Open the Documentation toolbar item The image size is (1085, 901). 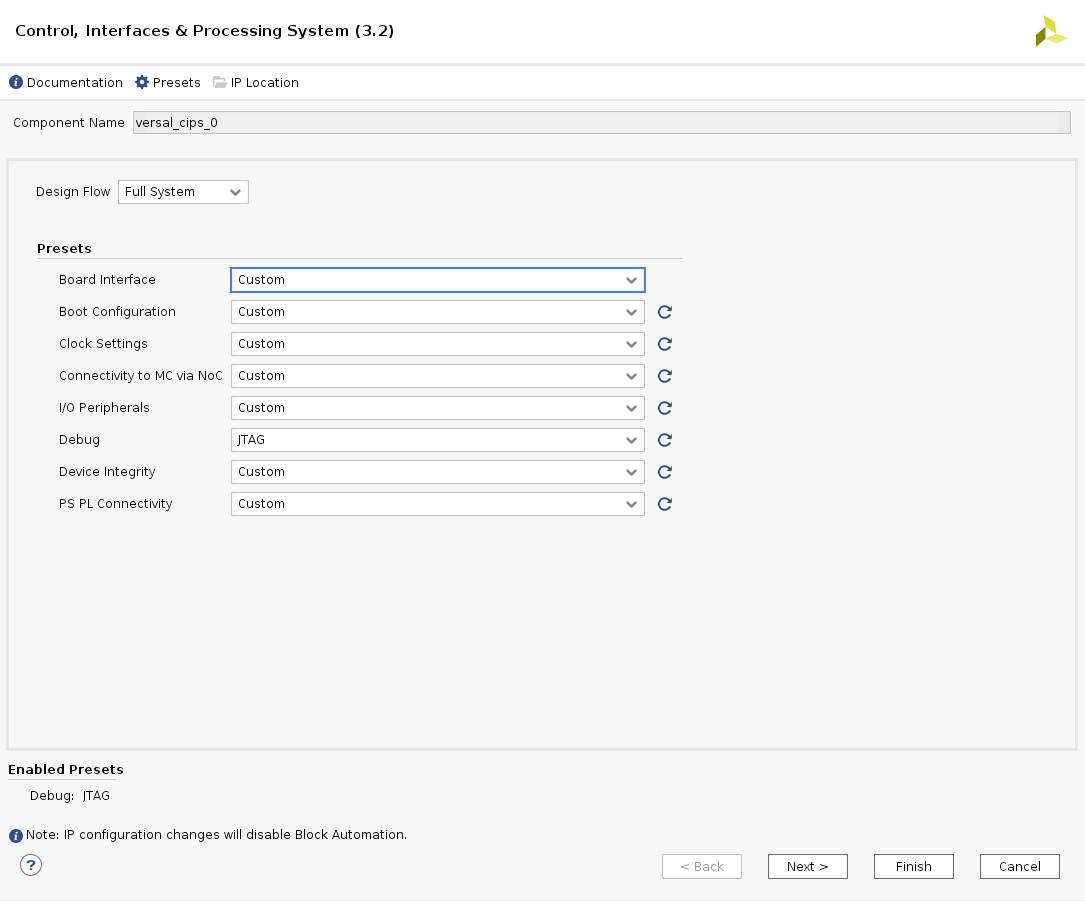point(66,83)
